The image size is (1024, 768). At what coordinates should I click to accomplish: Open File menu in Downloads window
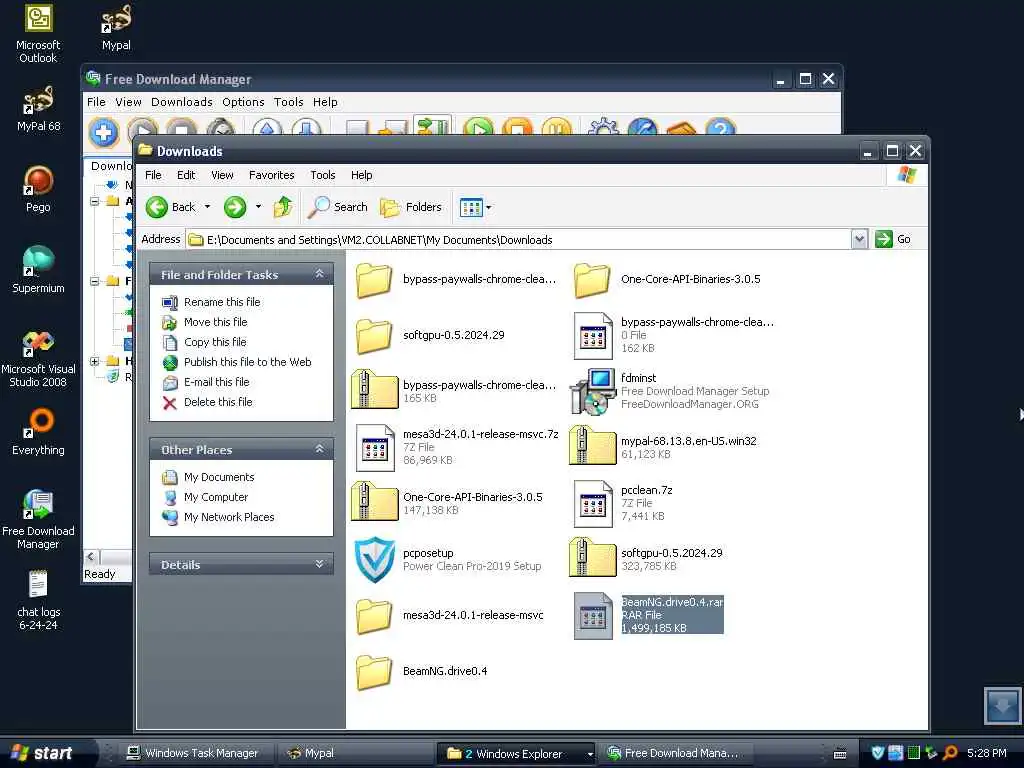153,175
